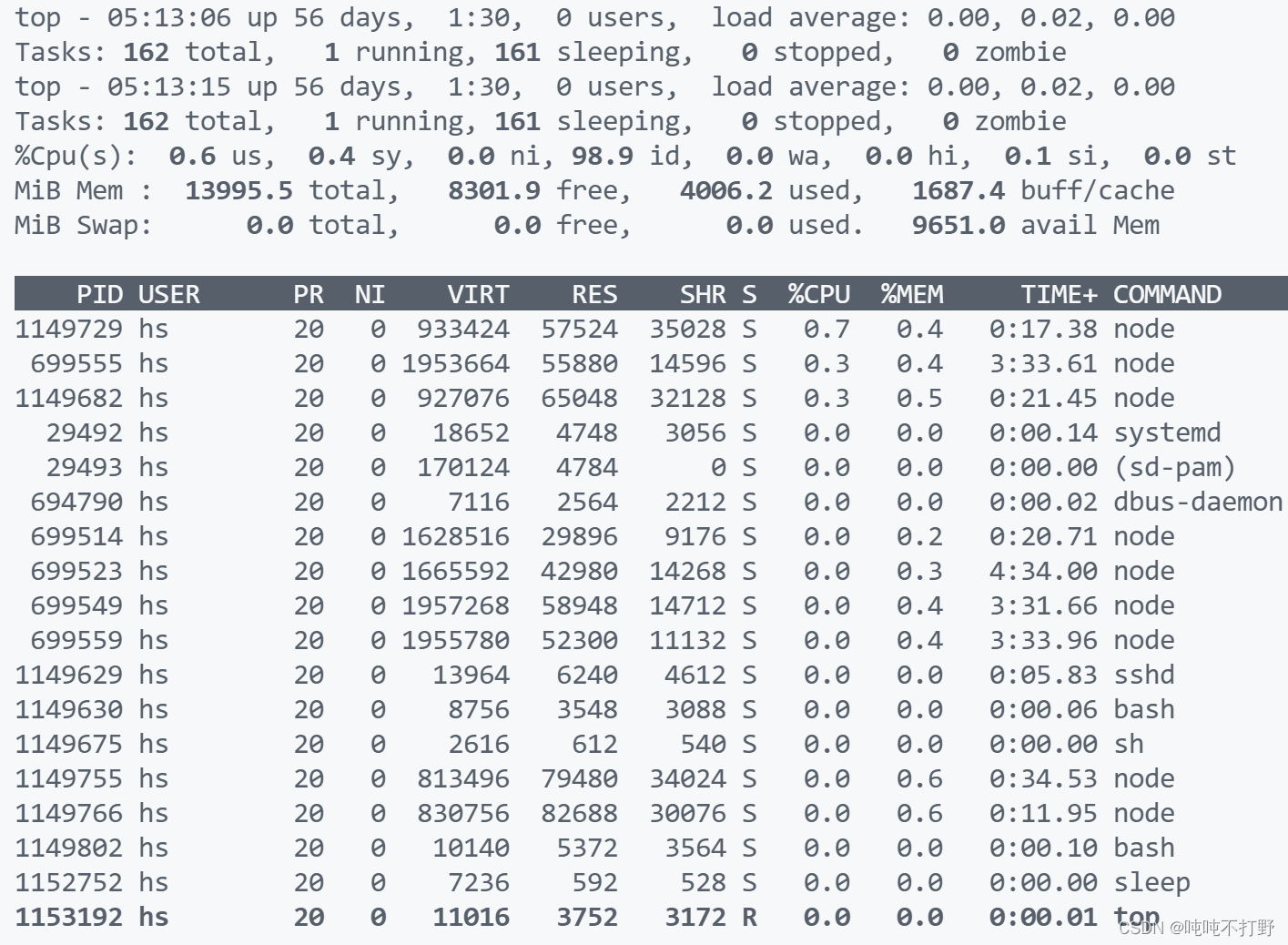Click the PID column header
This screenshot has height=945, width=1288.
pyautogui.click(x=99, y=294)
